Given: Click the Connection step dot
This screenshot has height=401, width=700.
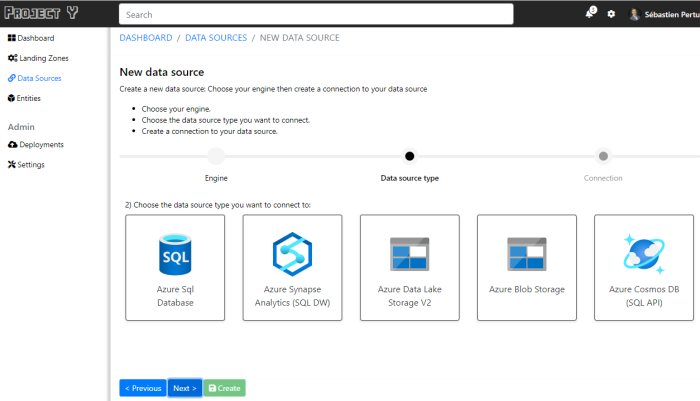Looking at the screenshot, I should click(x=603, y=156).
